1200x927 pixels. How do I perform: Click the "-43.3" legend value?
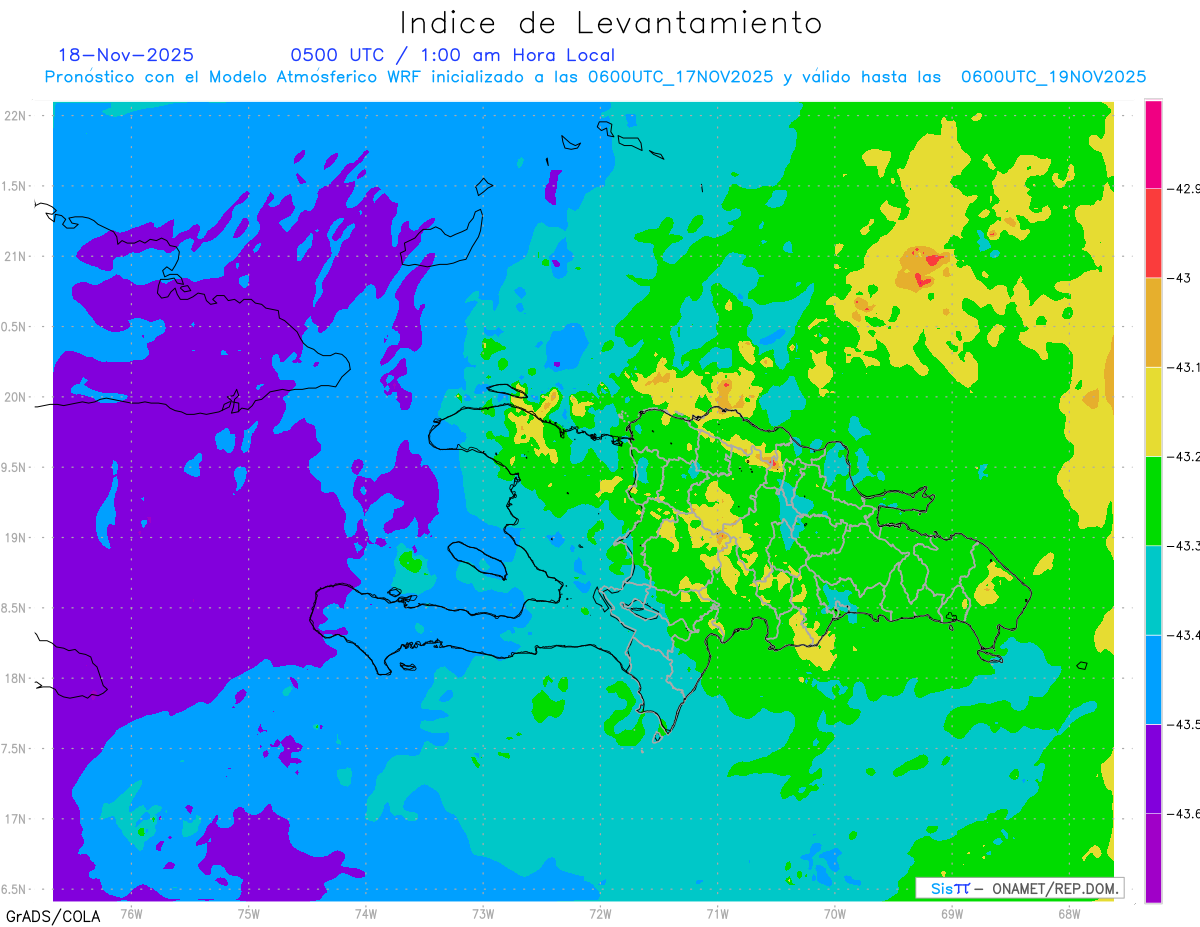pyautogui.click(x=1185, y=545)
